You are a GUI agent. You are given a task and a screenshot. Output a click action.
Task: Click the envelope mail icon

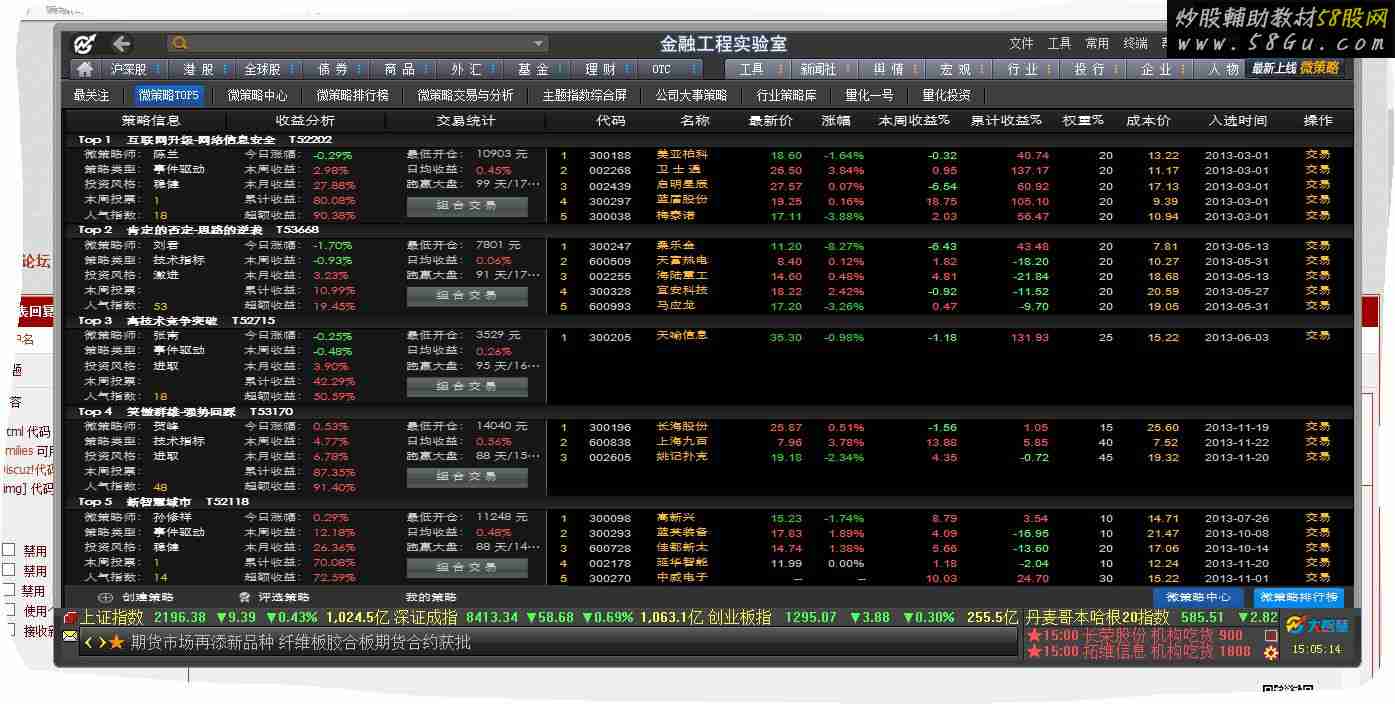[70, 635]
